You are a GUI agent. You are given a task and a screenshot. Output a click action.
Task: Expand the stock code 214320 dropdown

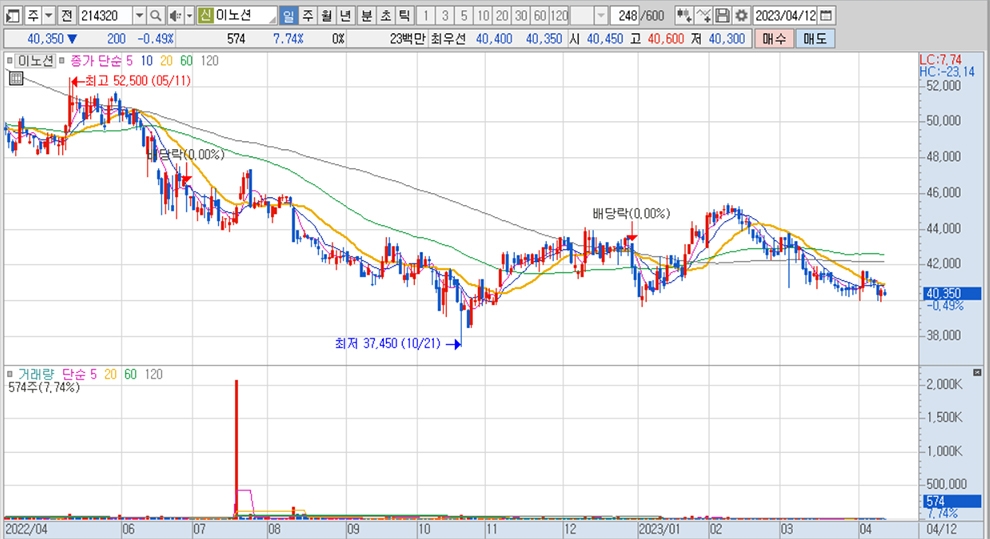[139, 16]
